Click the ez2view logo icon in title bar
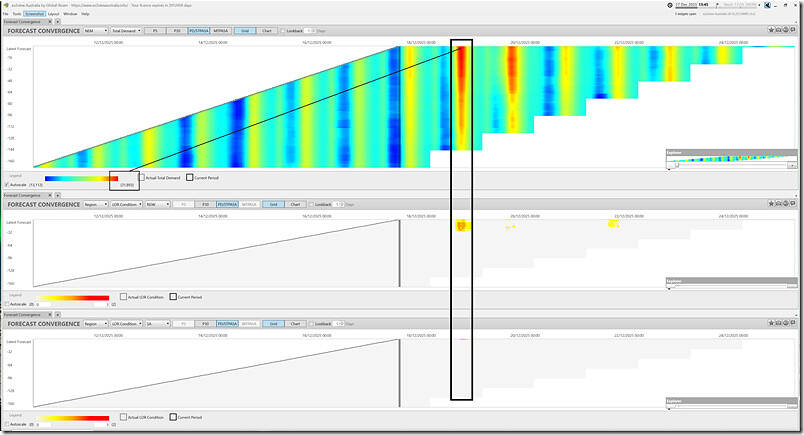804x435 pixels. (x=6, y=5)
